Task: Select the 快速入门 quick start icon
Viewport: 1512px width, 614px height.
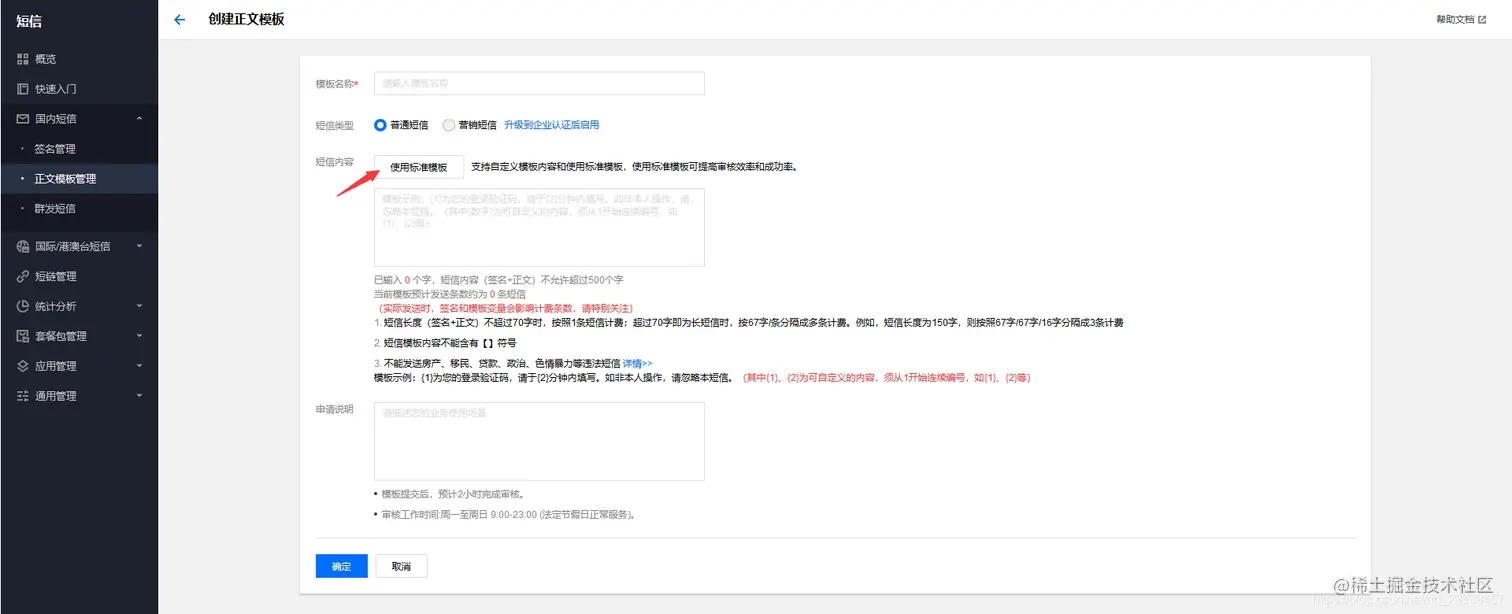Action: [x=22, y=89]
